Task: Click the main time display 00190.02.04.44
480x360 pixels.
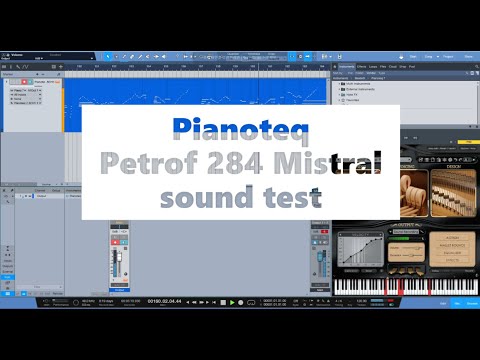Action: pyautogui.click(x=164, y=301)
